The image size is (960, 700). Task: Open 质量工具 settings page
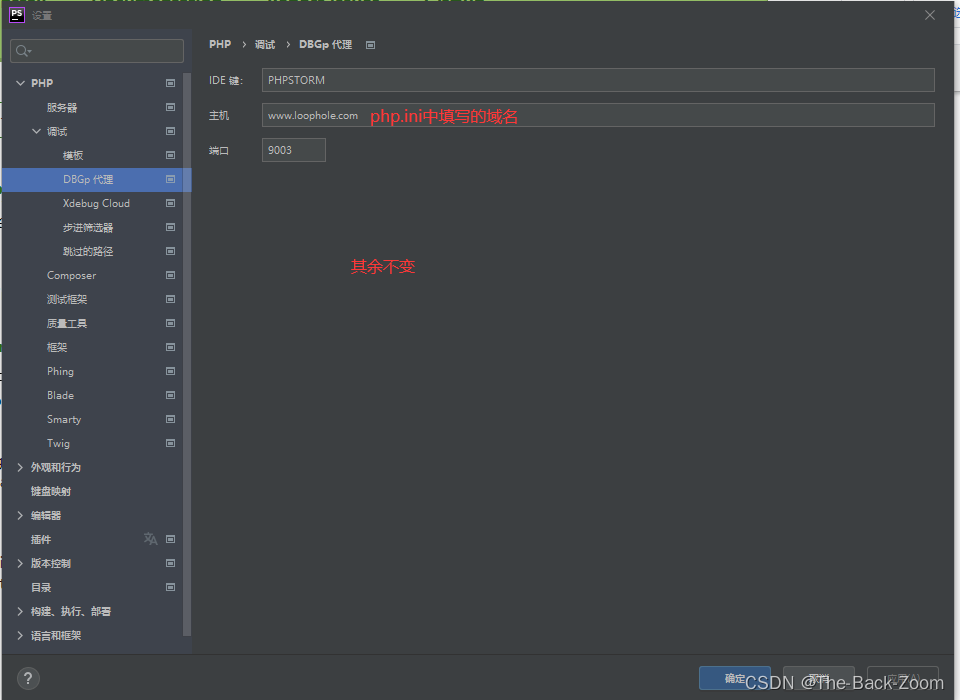click(x=67, y=323)
